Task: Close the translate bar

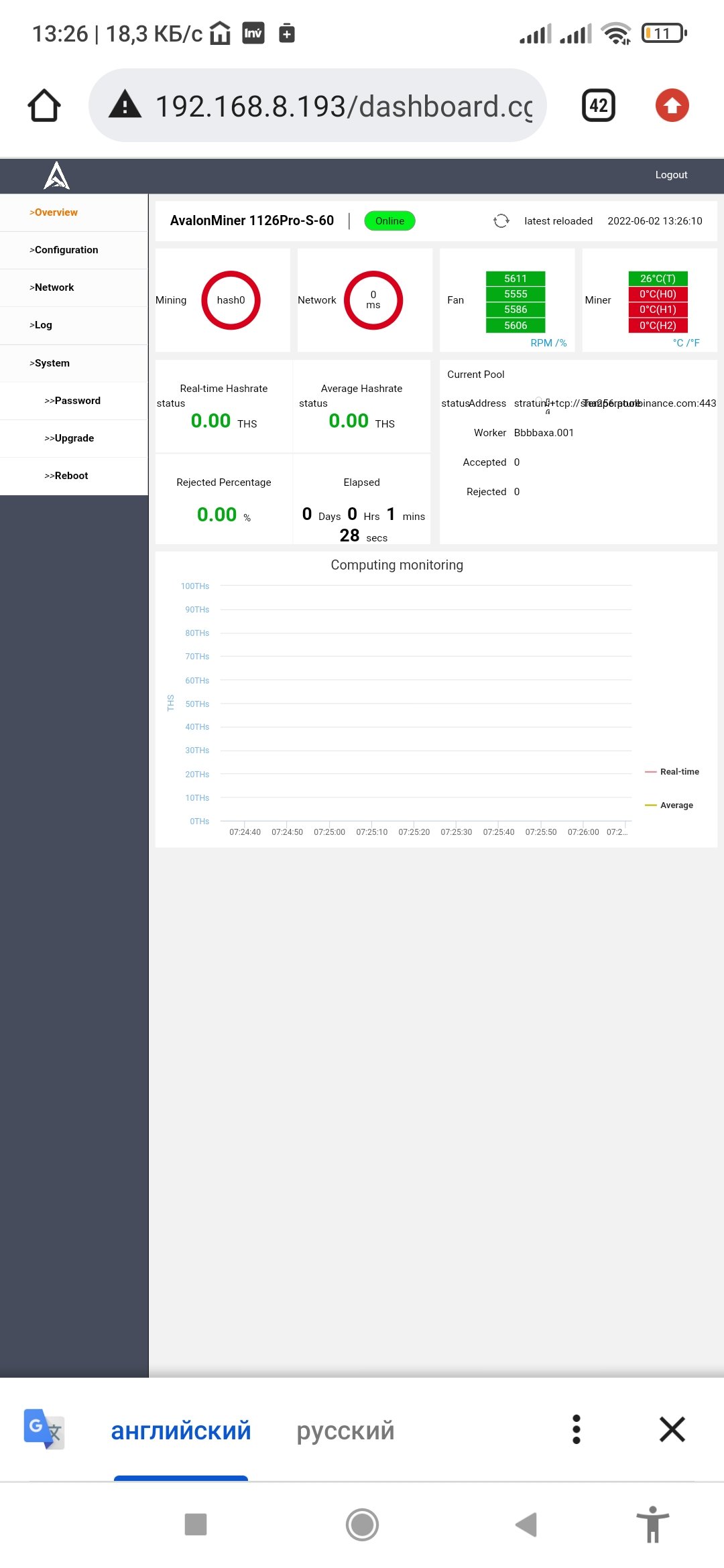Action: [x=672, y=1429]
